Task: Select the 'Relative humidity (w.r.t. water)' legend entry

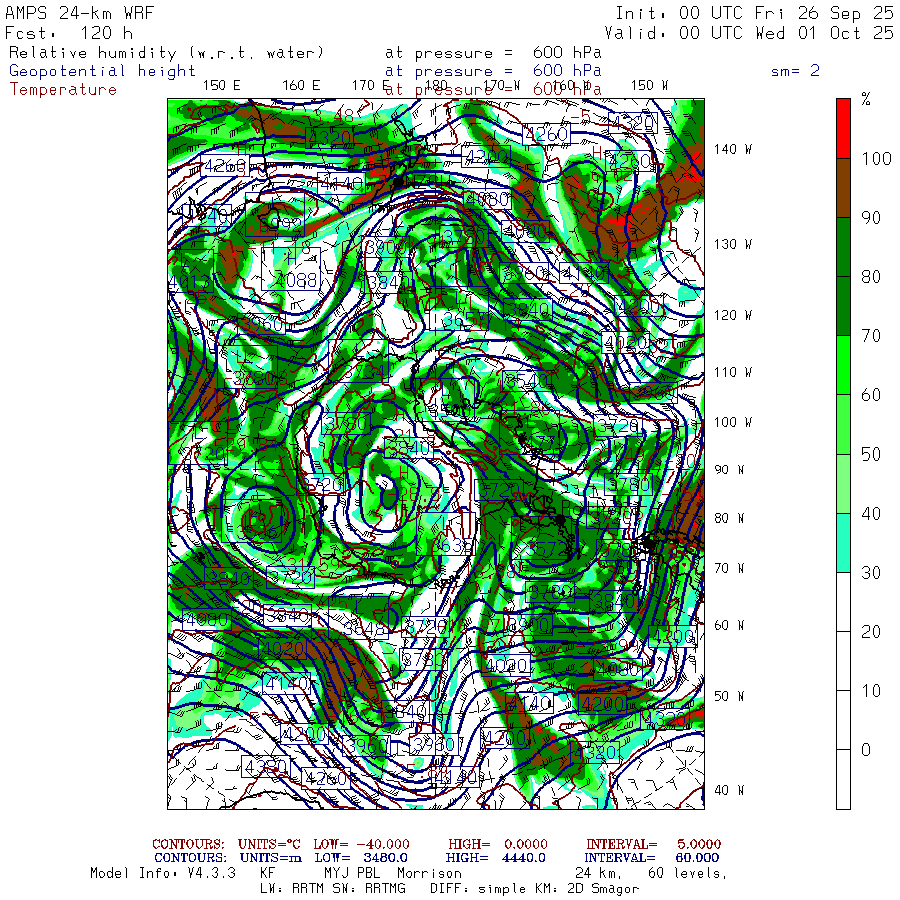Action: click(167, 52)
